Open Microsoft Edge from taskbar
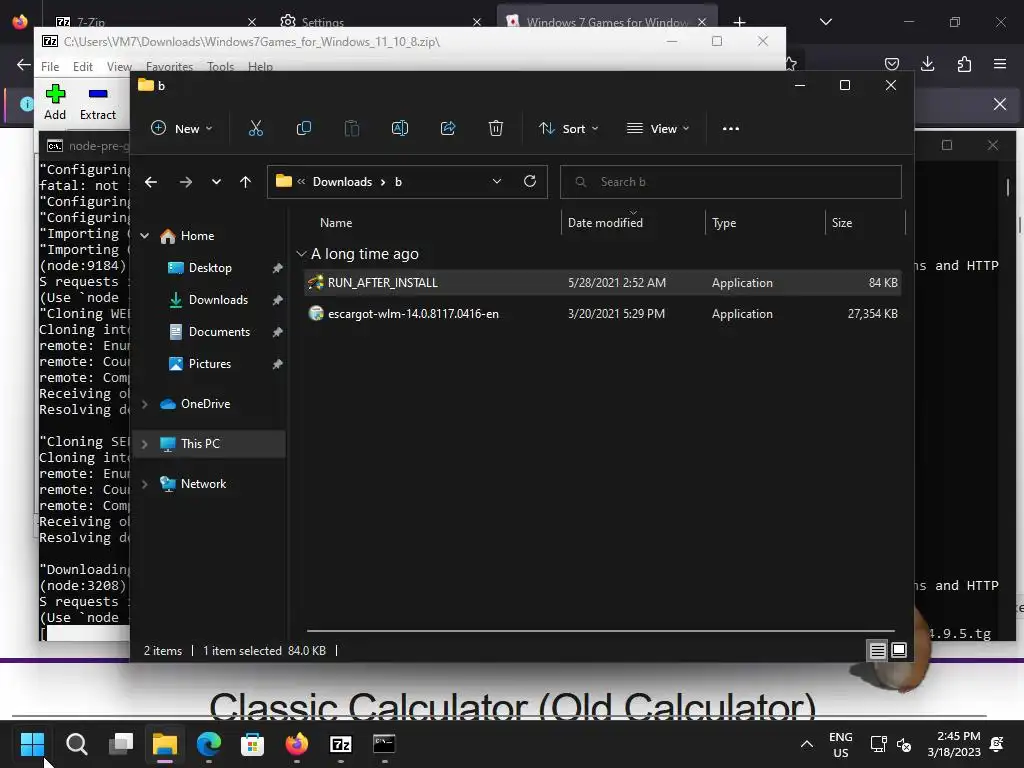Screen dimensions: 1024x768 pos(209,744)
